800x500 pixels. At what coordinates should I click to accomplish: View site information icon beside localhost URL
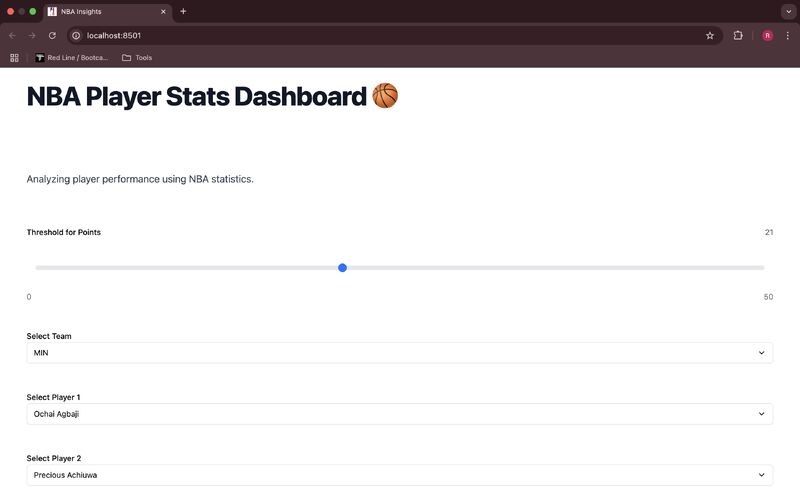pos(76,36)
